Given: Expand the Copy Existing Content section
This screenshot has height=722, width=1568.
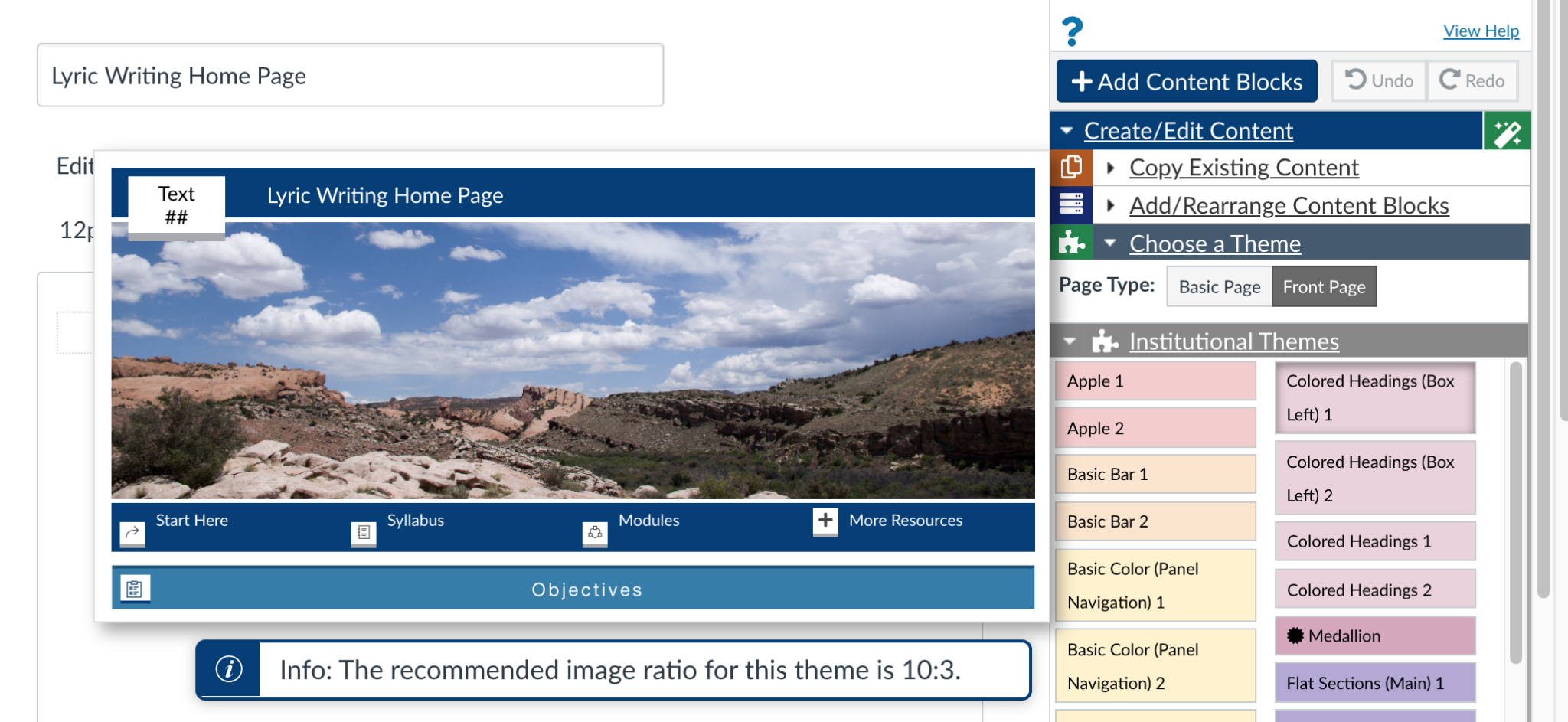Looking at the screenshot, I should tap(1112, 167).
